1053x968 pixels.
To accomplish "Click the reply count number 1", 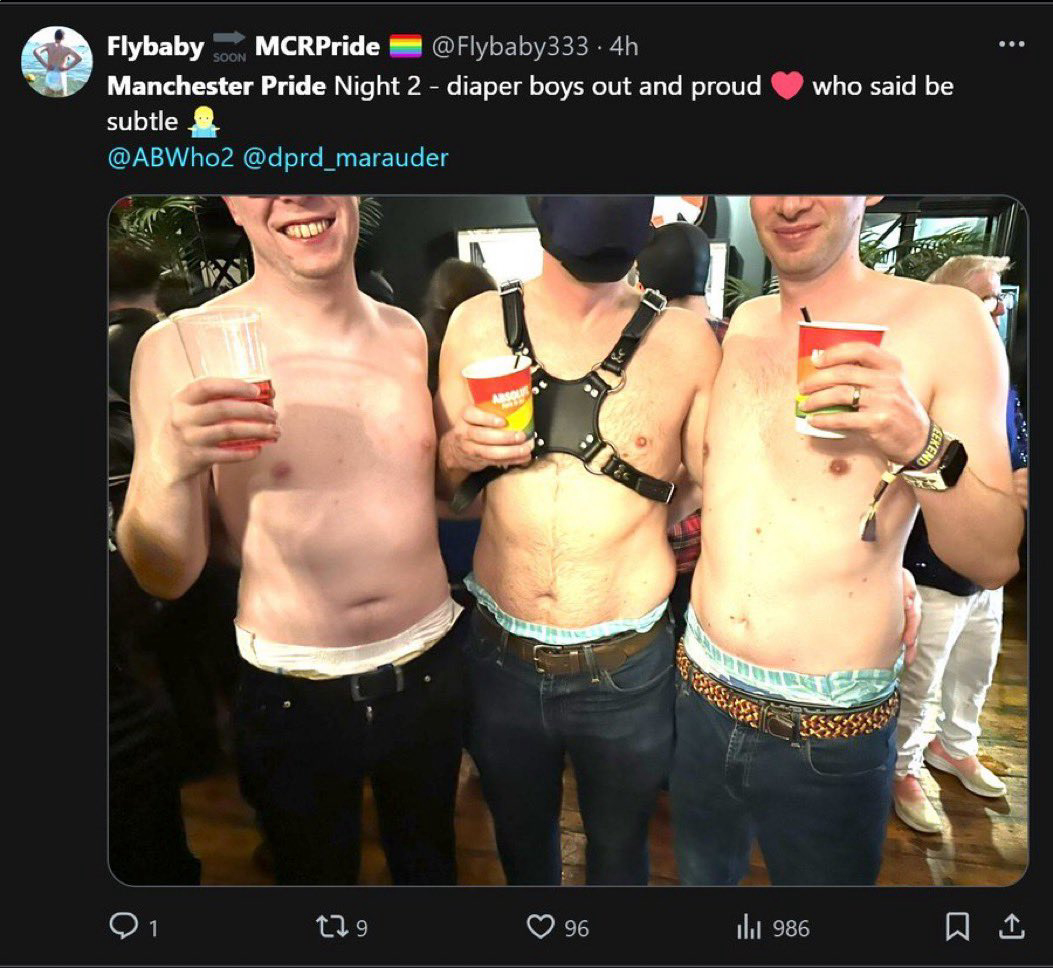I will coord(153,928).
